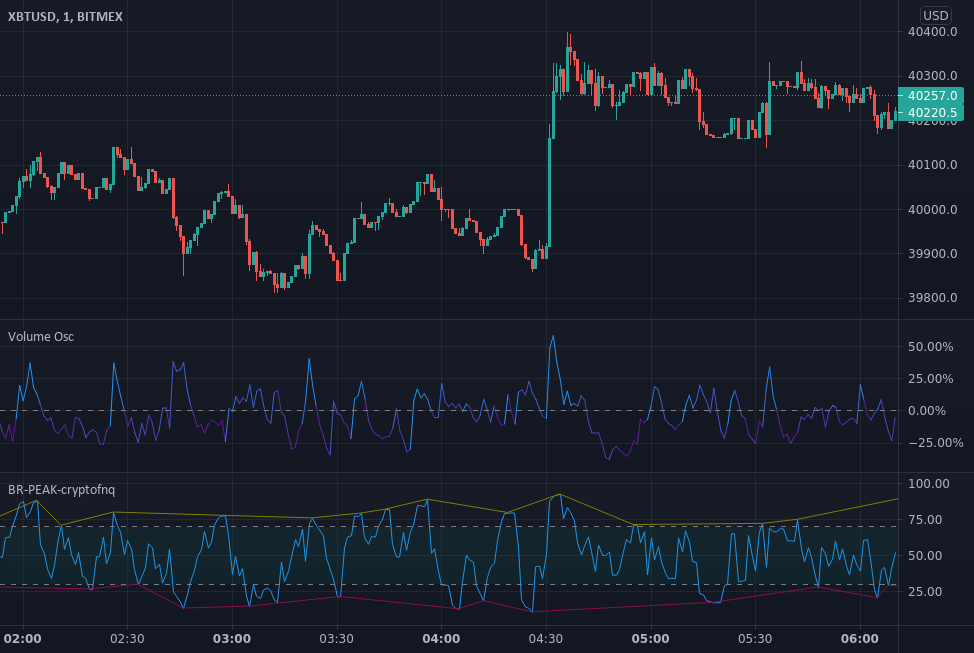The width and height of the screenshot is (974, 653).
Task: Click the highlighted 40257.0 price label
Action: (x=932, y=98)
